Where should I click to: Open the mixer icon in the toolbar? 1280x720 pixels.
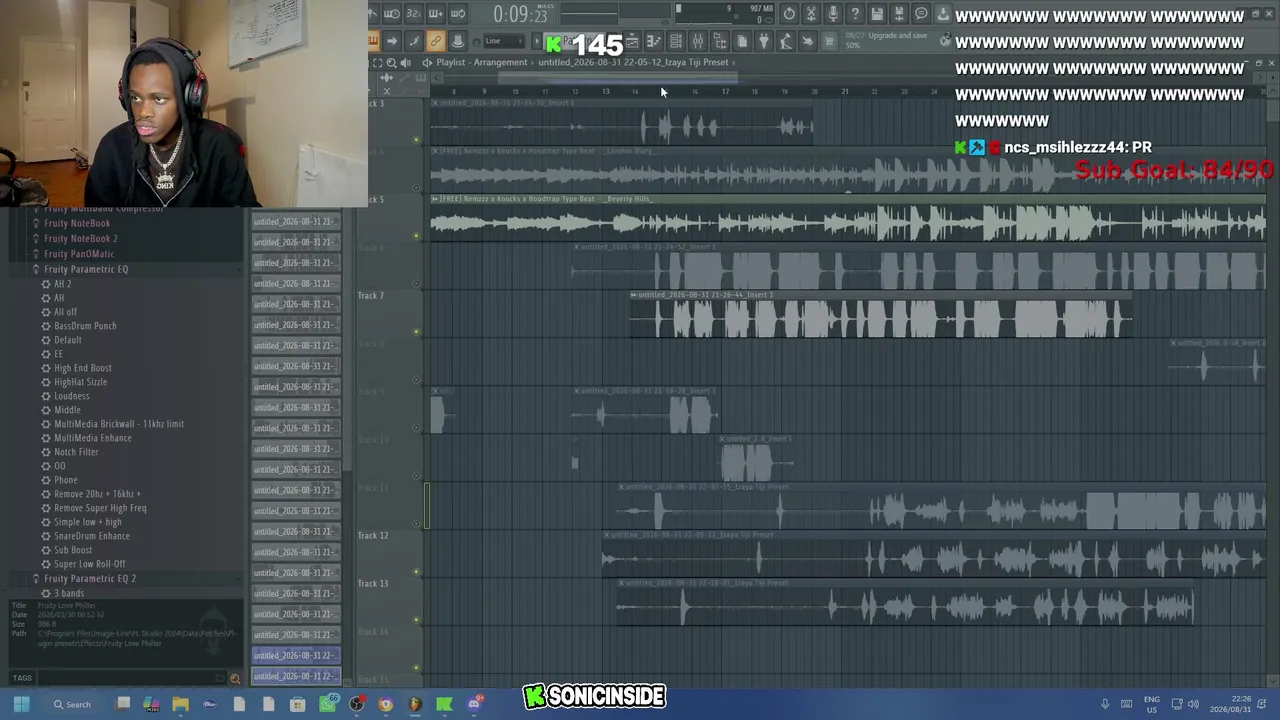pyautogui.click(x=698, y=41)
